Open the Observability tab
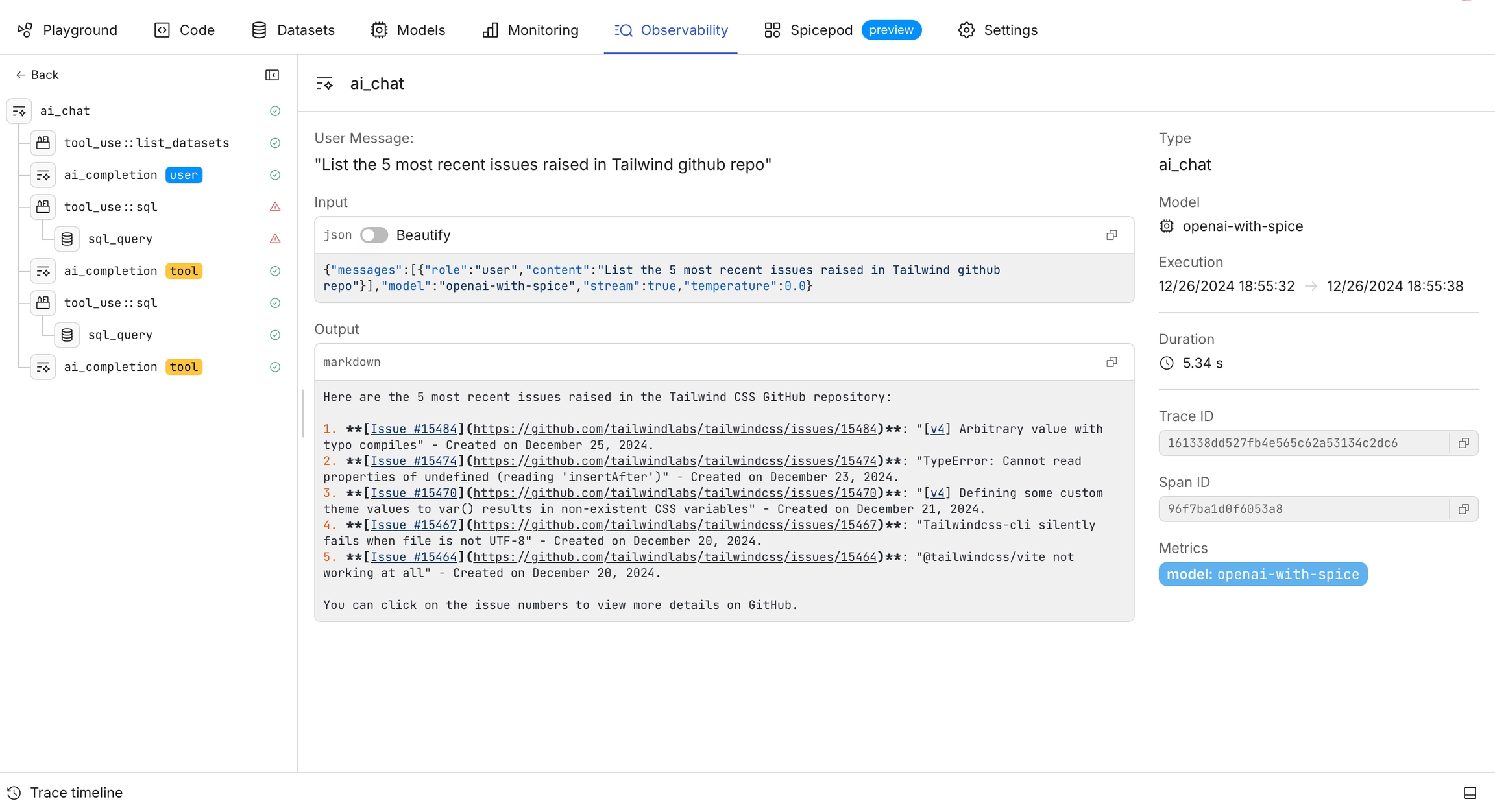1495x812 pixels. [x=671, y=30]
